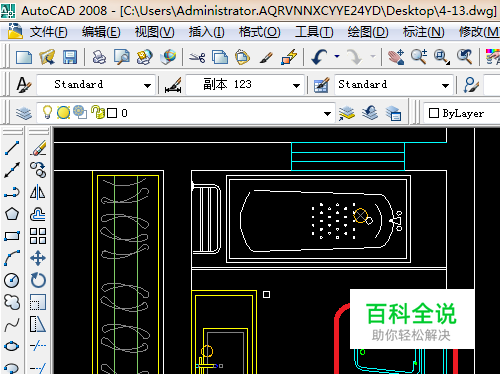
Task: Toggle layer 0 lock icon
Action: point(97,112)
